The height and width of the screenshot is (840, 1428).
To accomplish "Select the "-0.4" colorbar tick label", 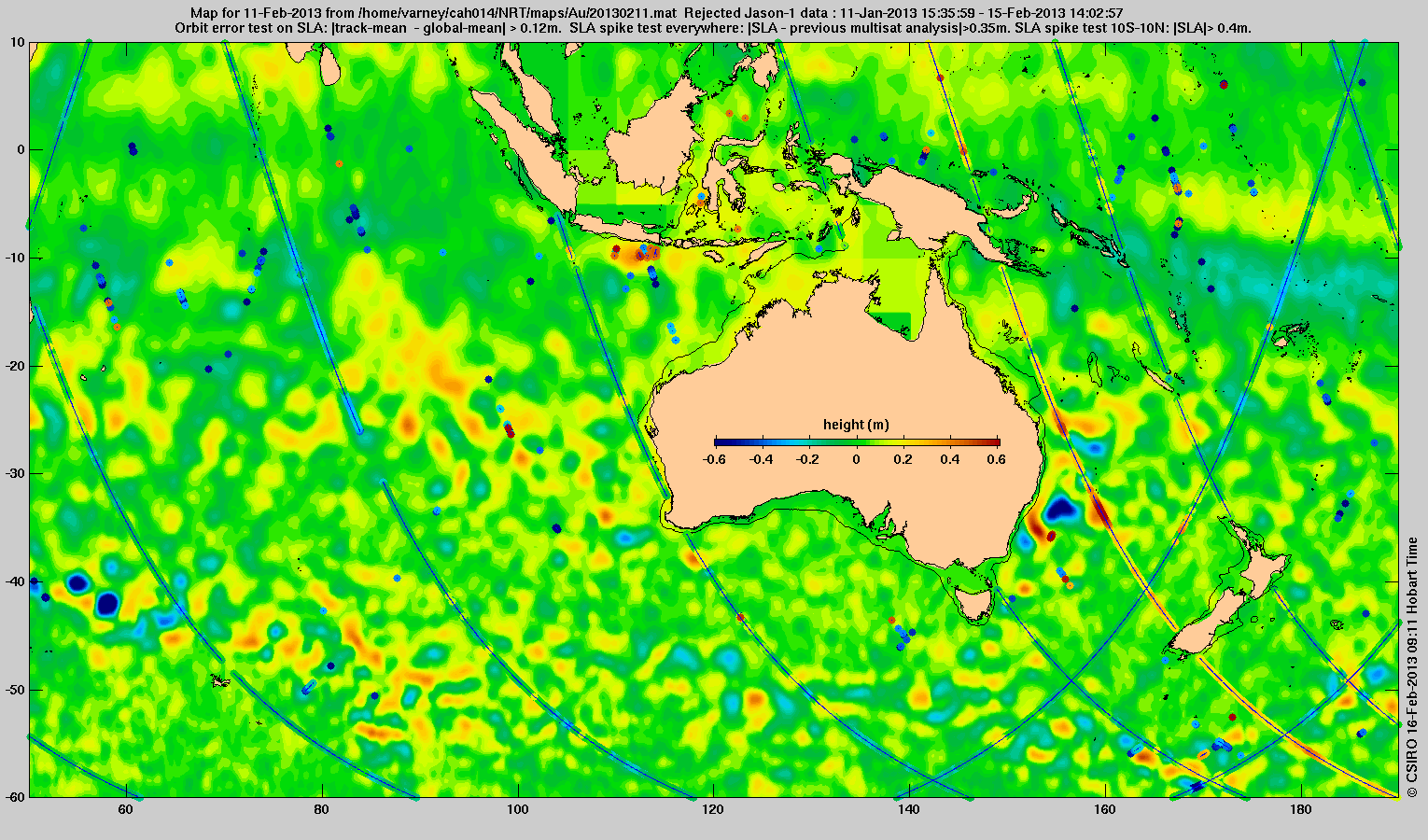I will (762, 459).
